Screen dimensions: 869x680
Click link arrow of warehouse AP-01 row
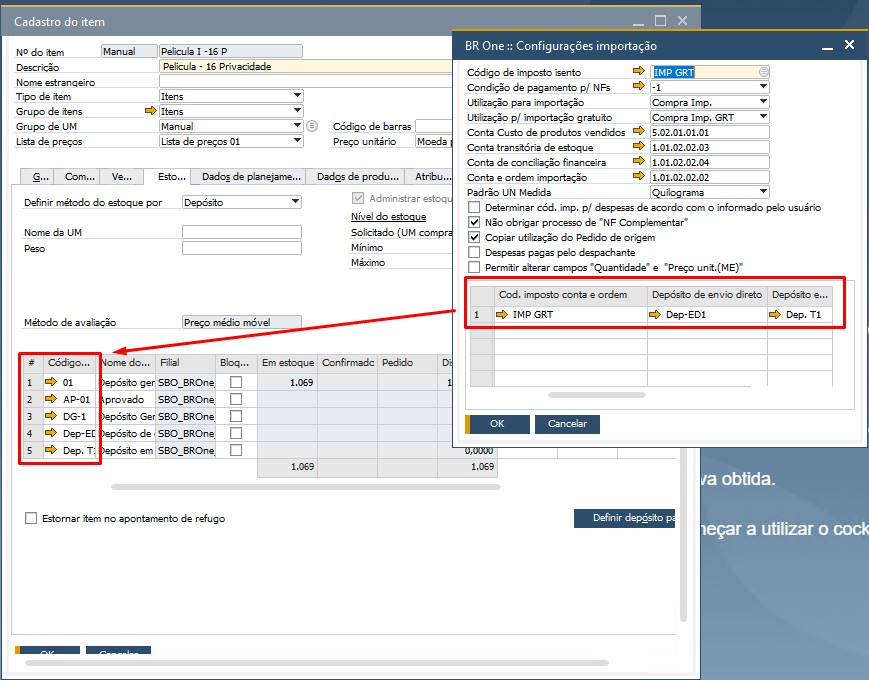(51, 398)
